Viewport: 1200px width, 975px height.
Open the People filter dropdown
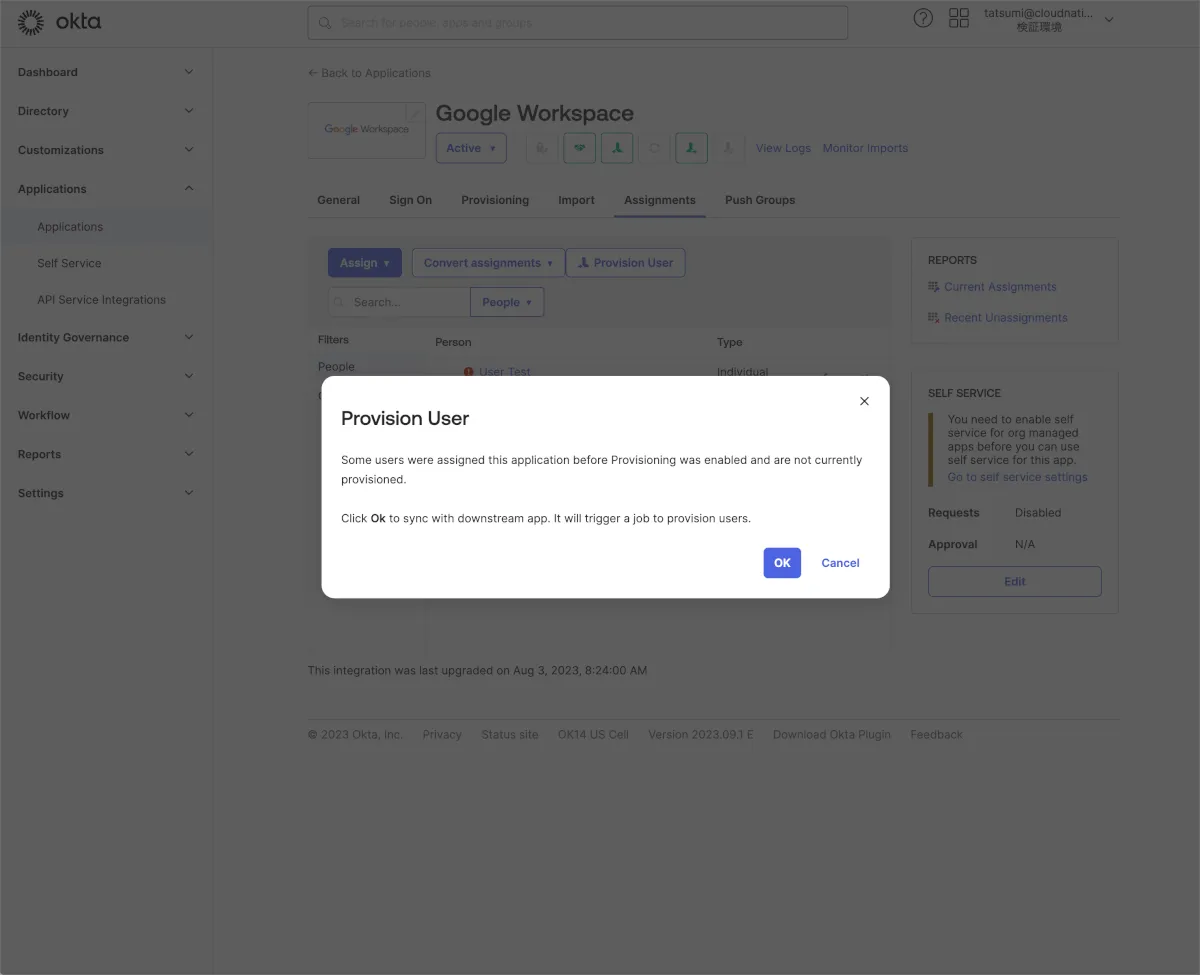(507, 302)
